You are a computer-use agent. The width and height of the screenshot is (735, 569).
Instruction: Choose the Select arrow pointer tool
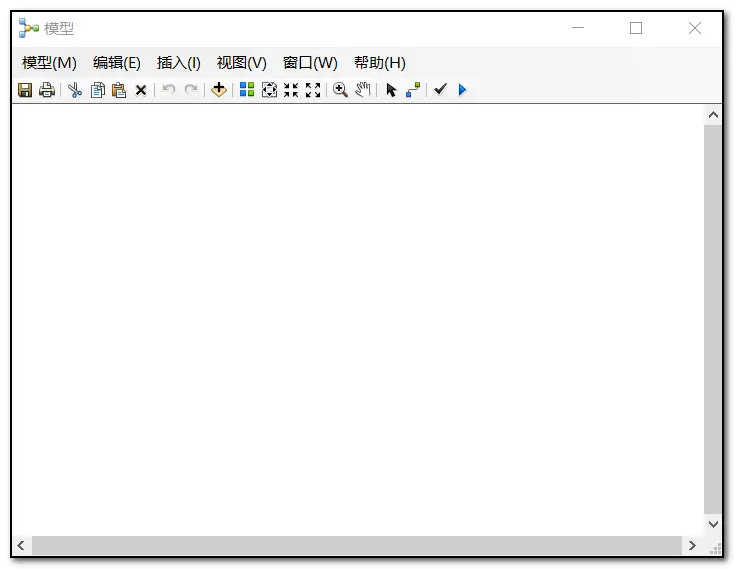pyautogui.click(x=391, y=90)
